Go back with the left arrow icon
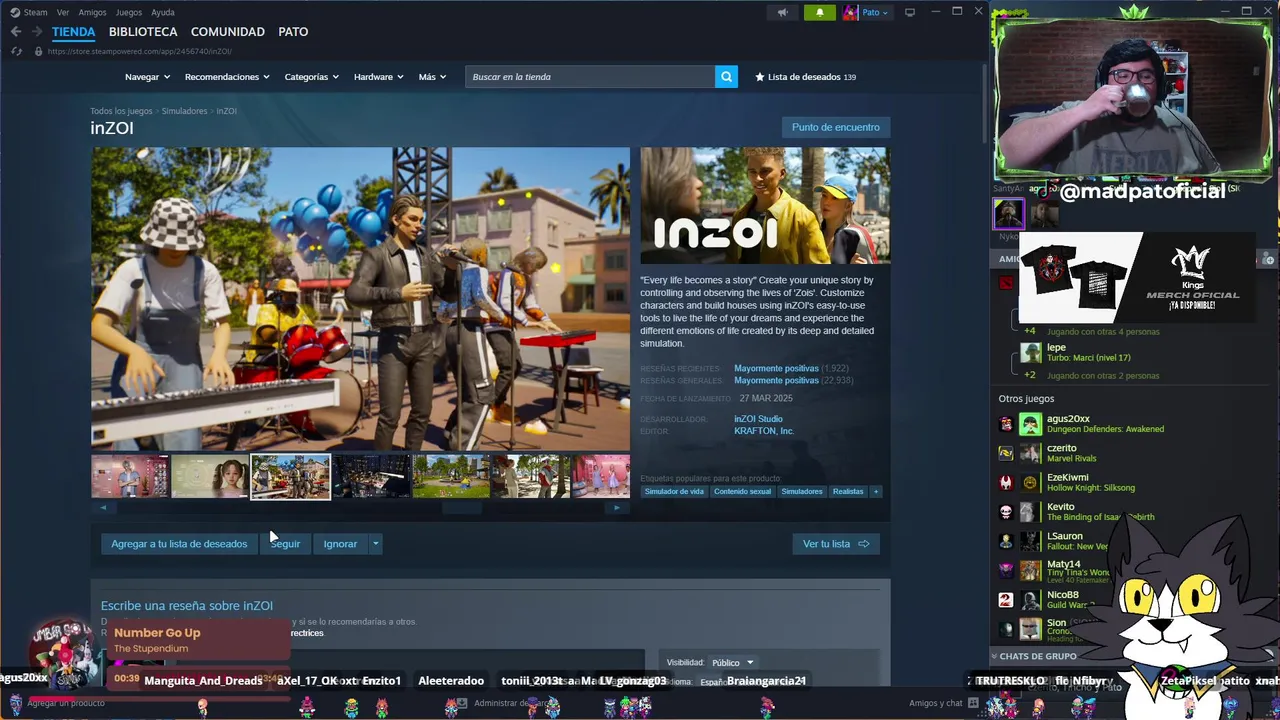 tap(16, 32)
